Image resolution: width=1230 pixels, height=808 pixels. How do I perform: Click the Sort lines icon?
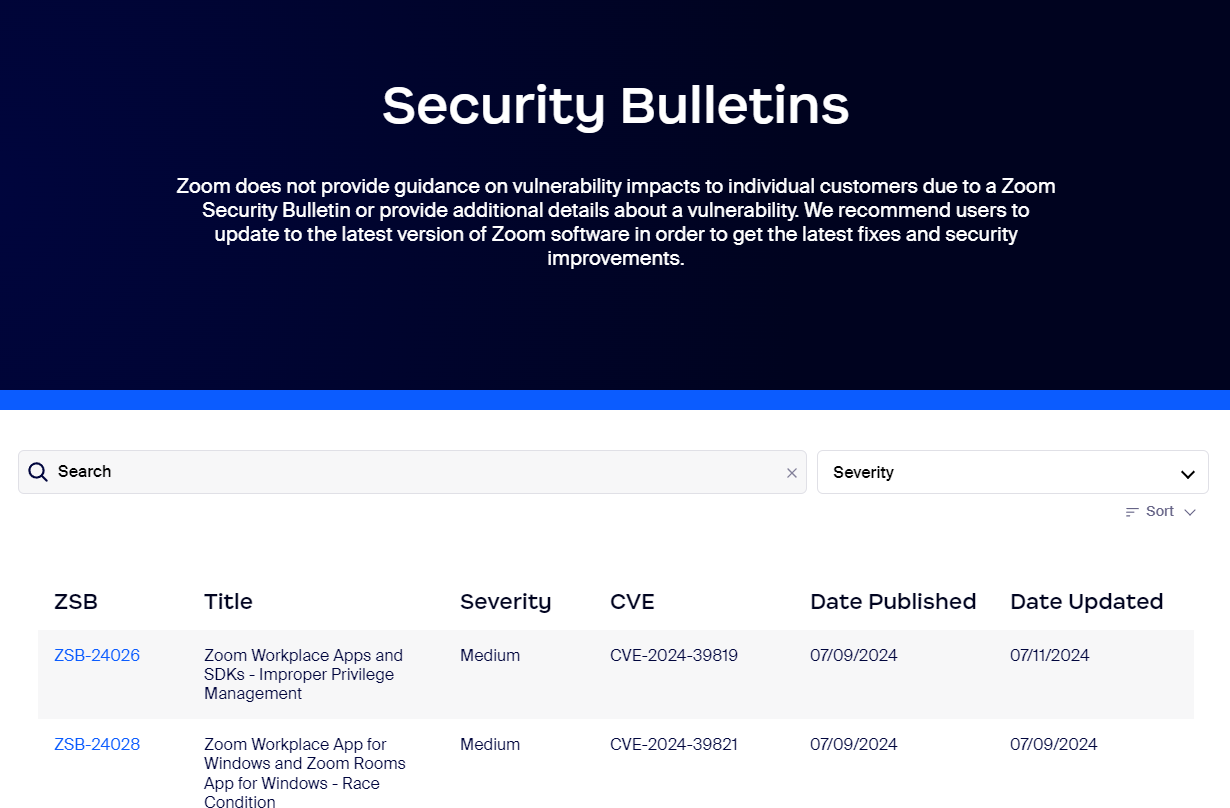click(1132, 512)
